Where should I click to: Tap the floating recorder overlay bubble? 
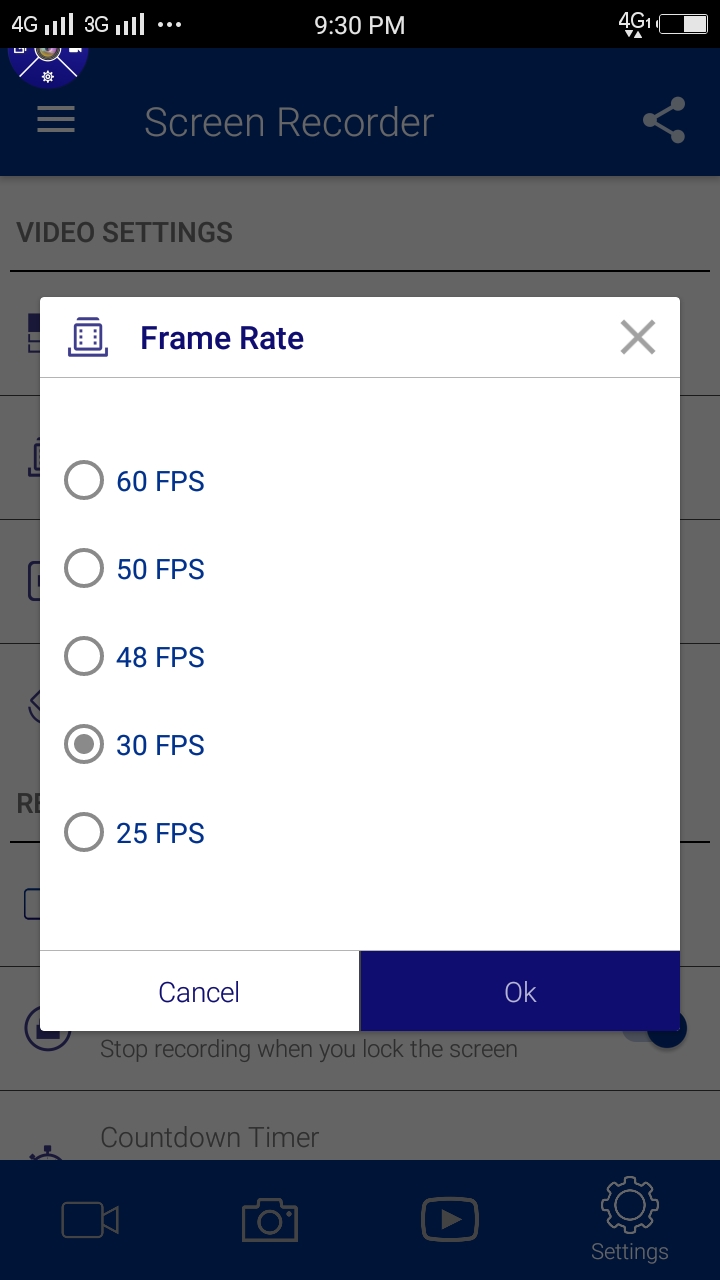coord(48,58)
